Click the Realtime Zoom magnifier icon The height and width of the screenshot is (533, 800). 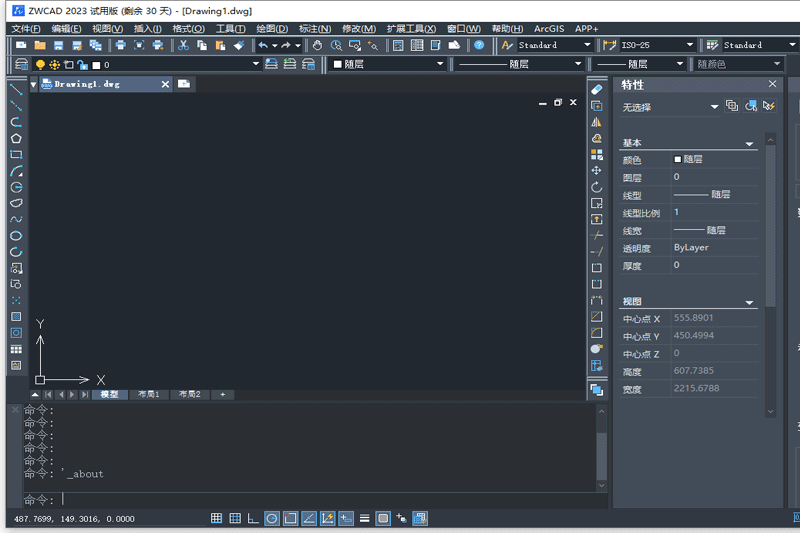(336, 45)
